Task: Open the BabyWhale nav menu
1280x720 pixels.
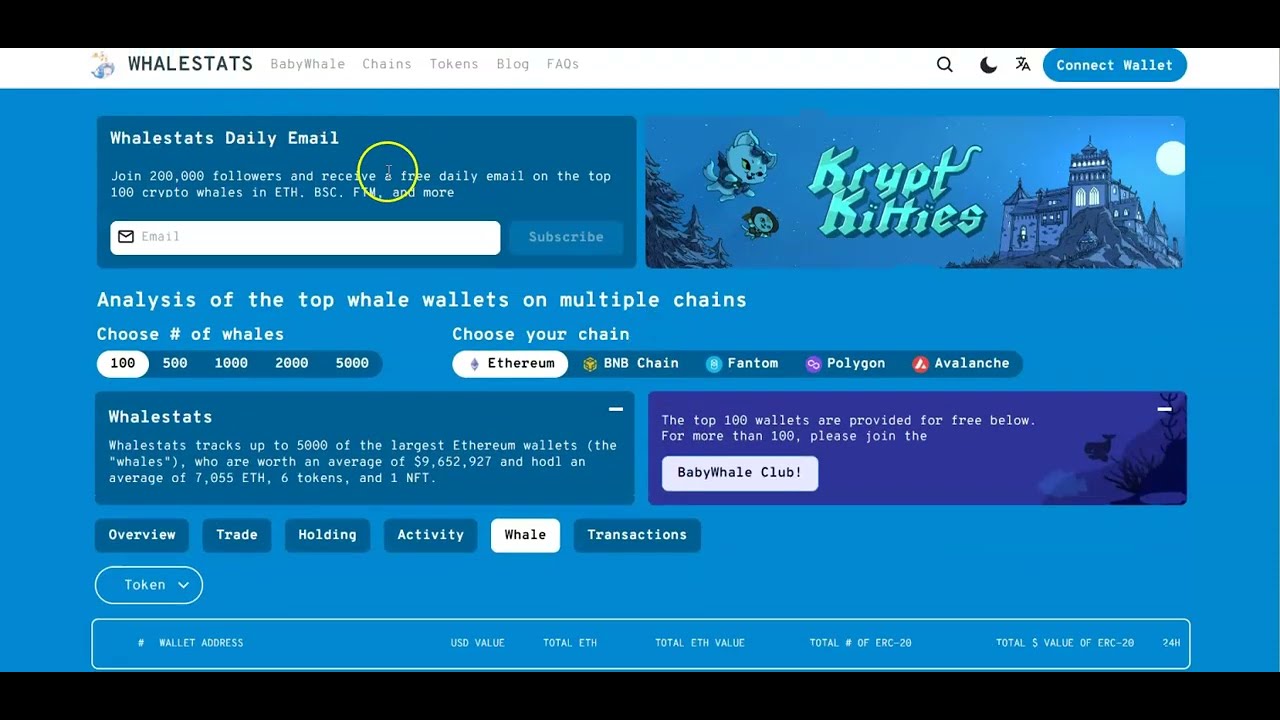Action: click(x=308, y=64)
